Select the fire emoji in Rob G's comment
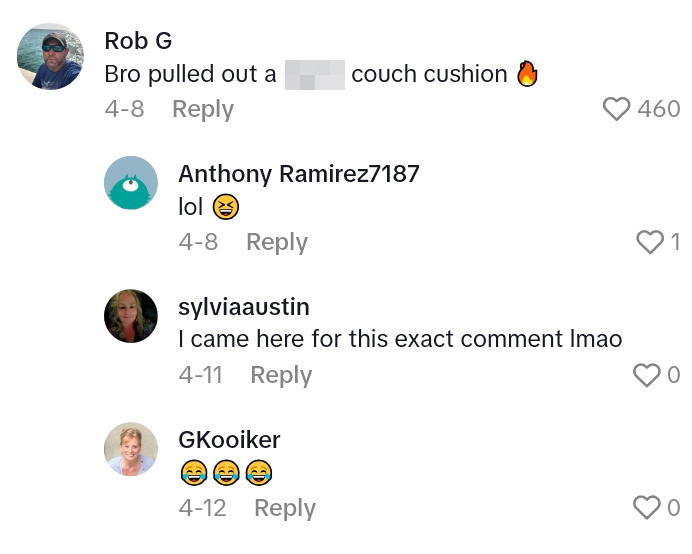 pyautogui.click(x=527, y=74)
